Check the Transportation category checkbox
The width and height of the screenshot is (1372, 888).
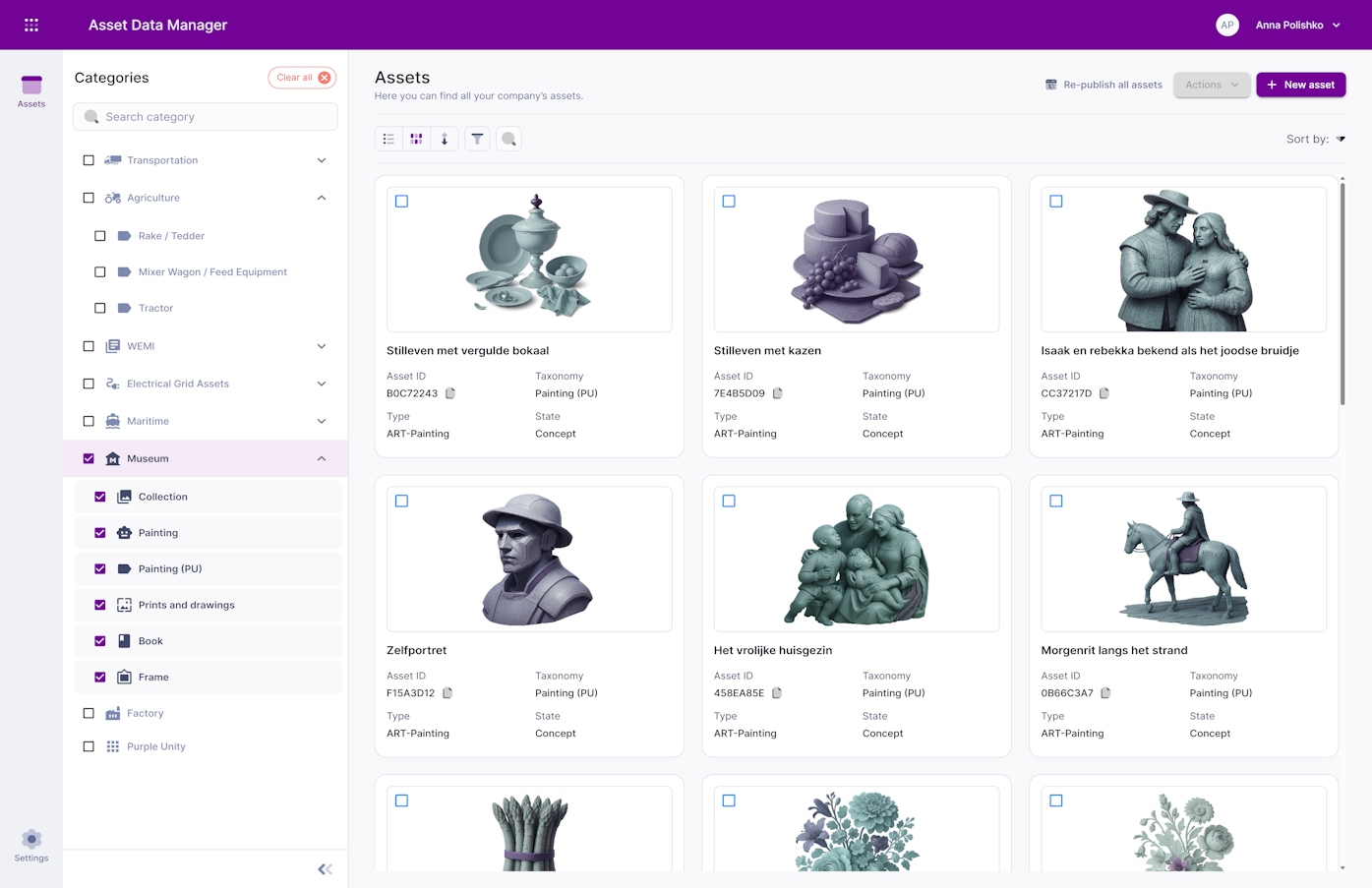(89, 160)
